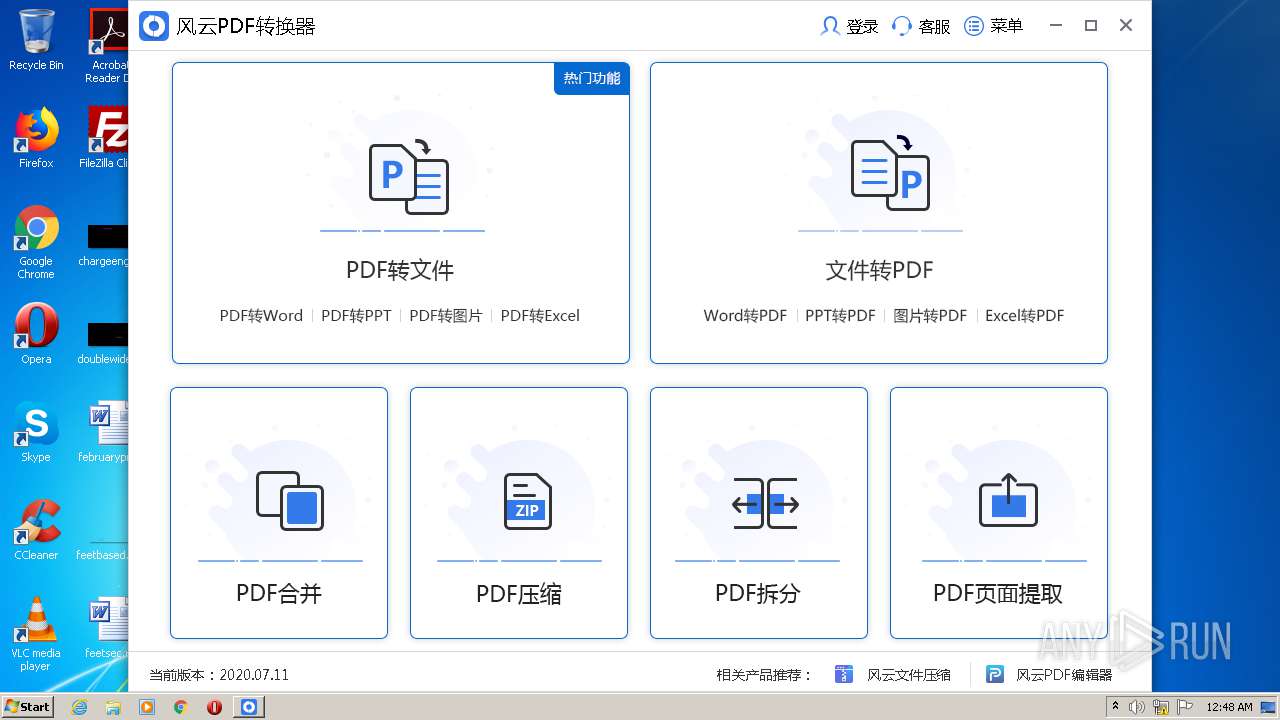Choose Word转PDF option
This screenshot has height=720, width=1280.
click(745, 315)
